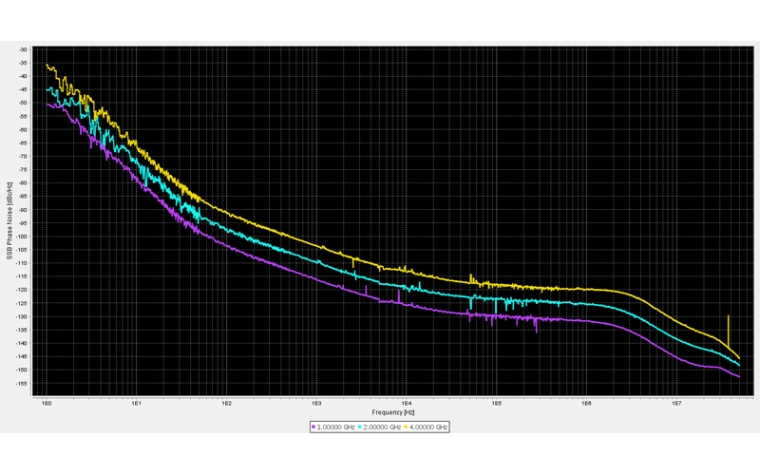Click the -100 label on the Y axis
Screen dimensions: 760x475
click(23, 236)
